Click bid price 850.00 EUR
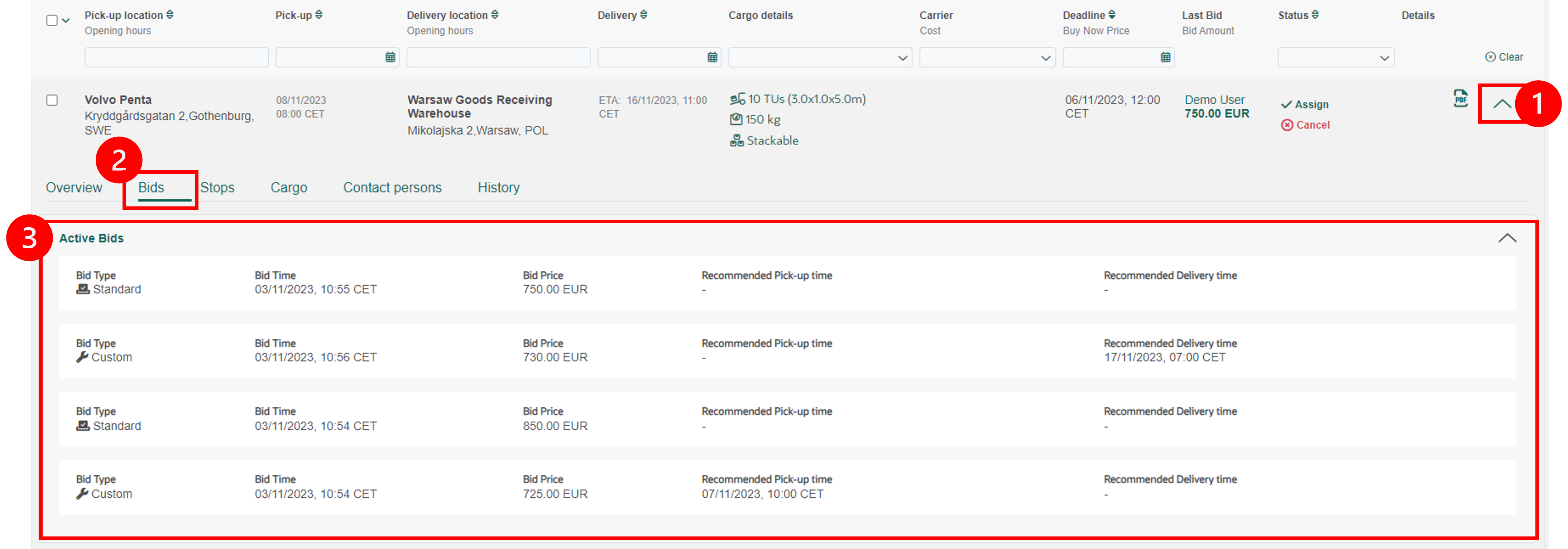This screenshot has width=1568, height=549. point(555,425)
